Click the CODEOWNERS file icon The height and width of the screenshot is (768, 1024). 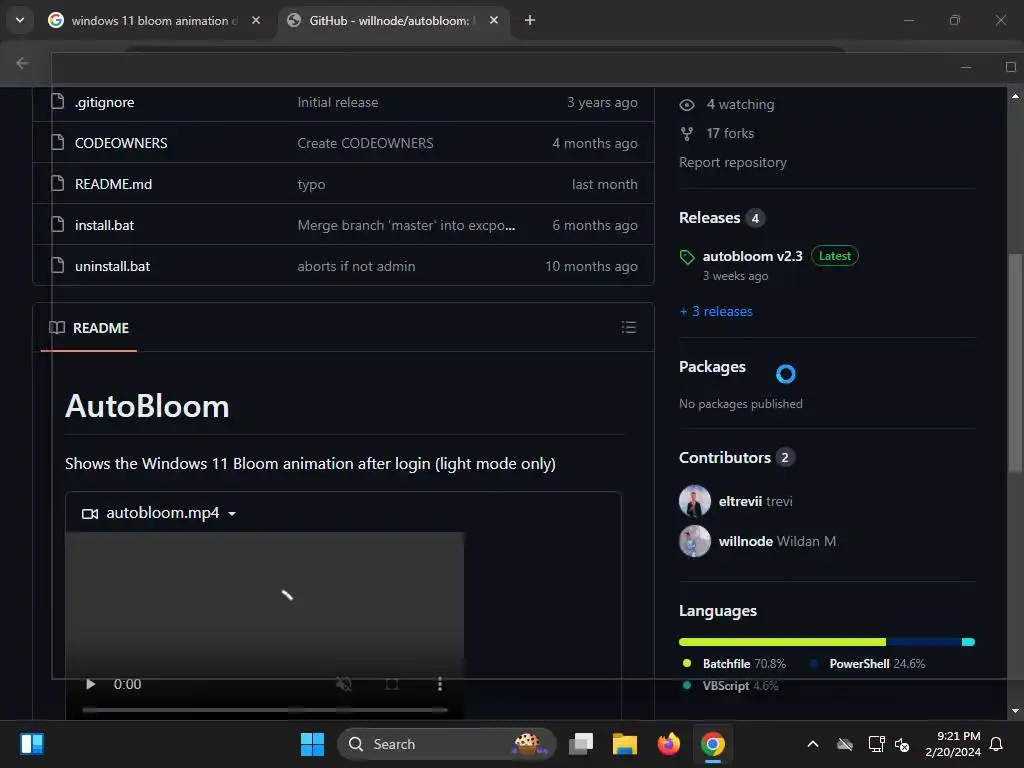coord(57,142)
